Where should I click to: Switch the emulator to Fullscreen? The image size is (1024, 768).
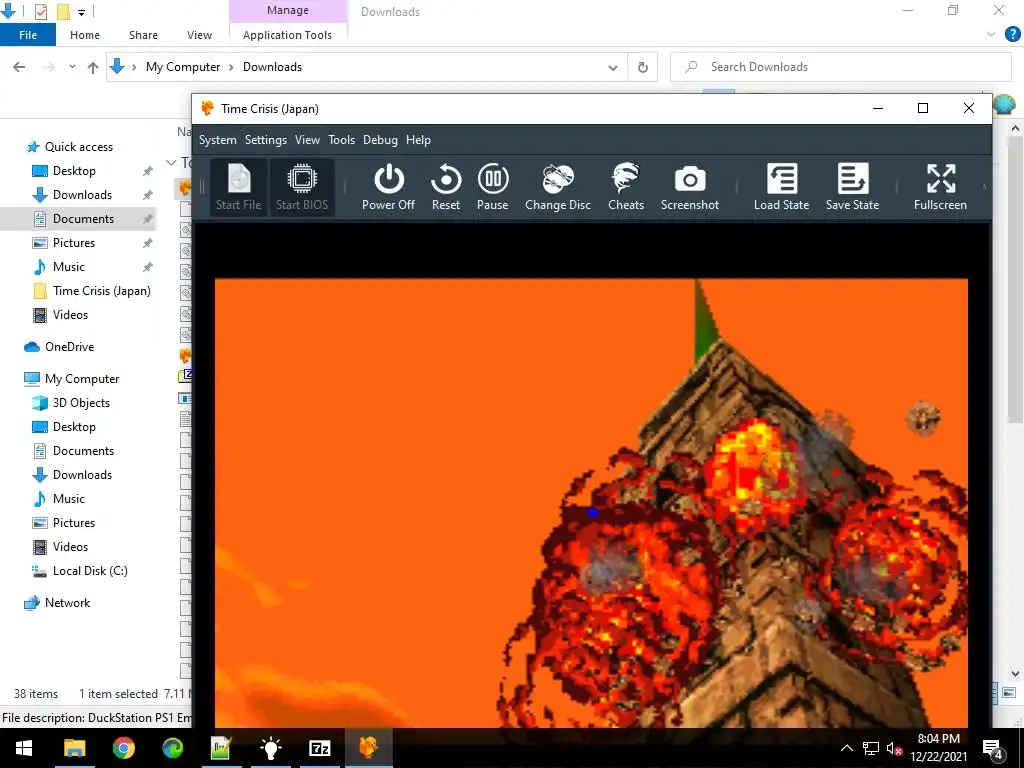pos(940,187)
